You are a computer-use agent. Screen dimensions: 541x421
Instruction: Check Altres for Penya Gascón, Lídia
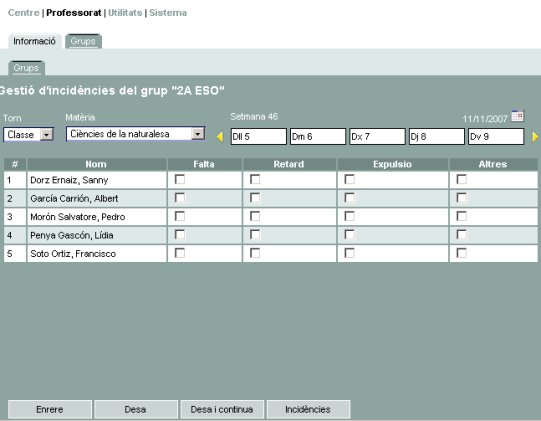461,235
